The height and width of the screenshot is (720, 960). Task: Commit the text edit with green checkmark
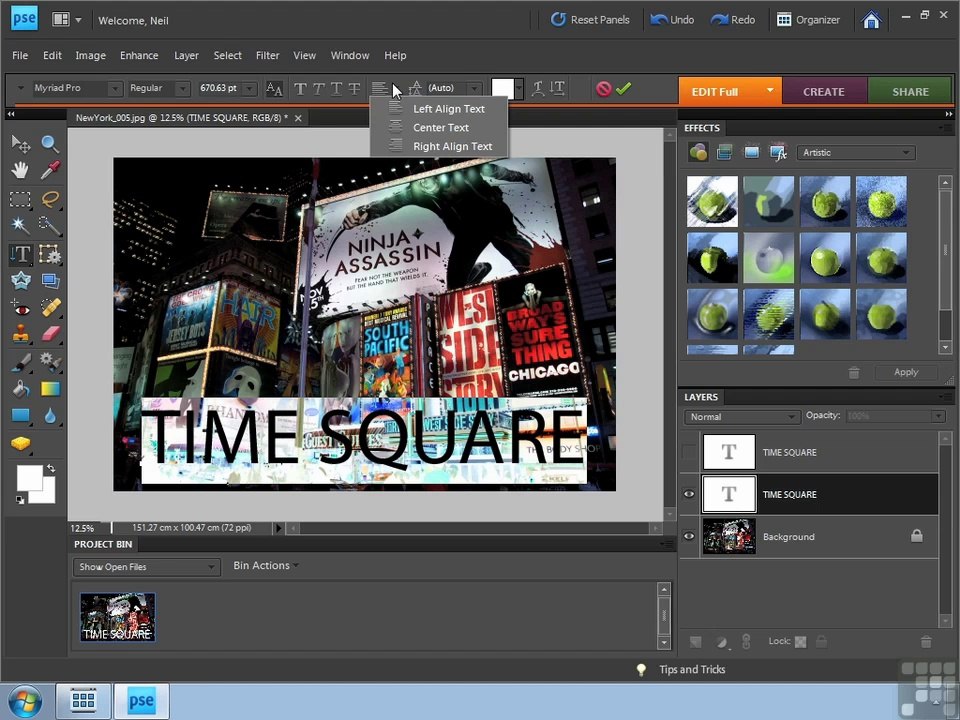624,89
